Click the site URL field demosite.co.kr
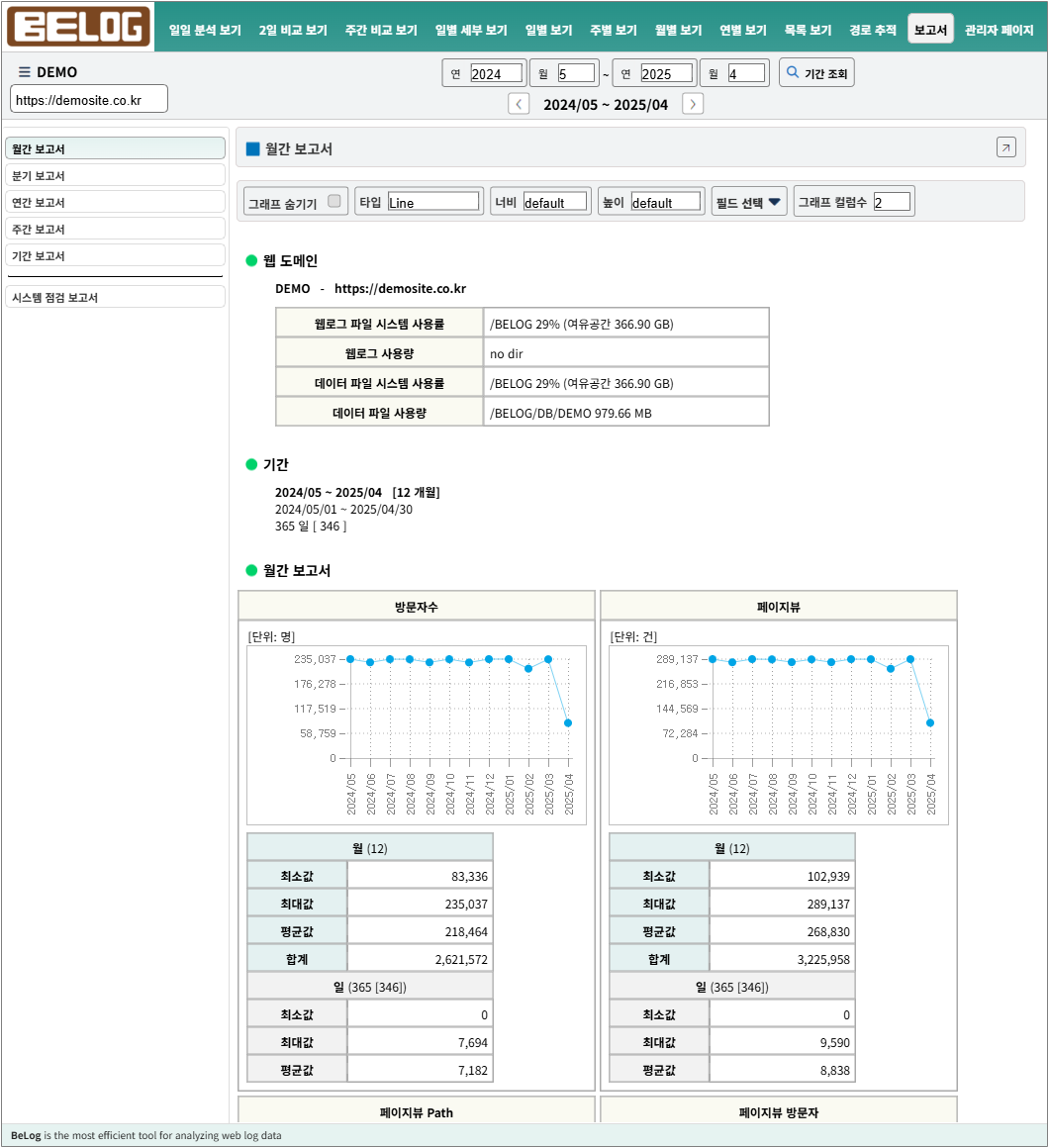The width and height of the screenshot is (1049, 1148). tap(89, 100)
